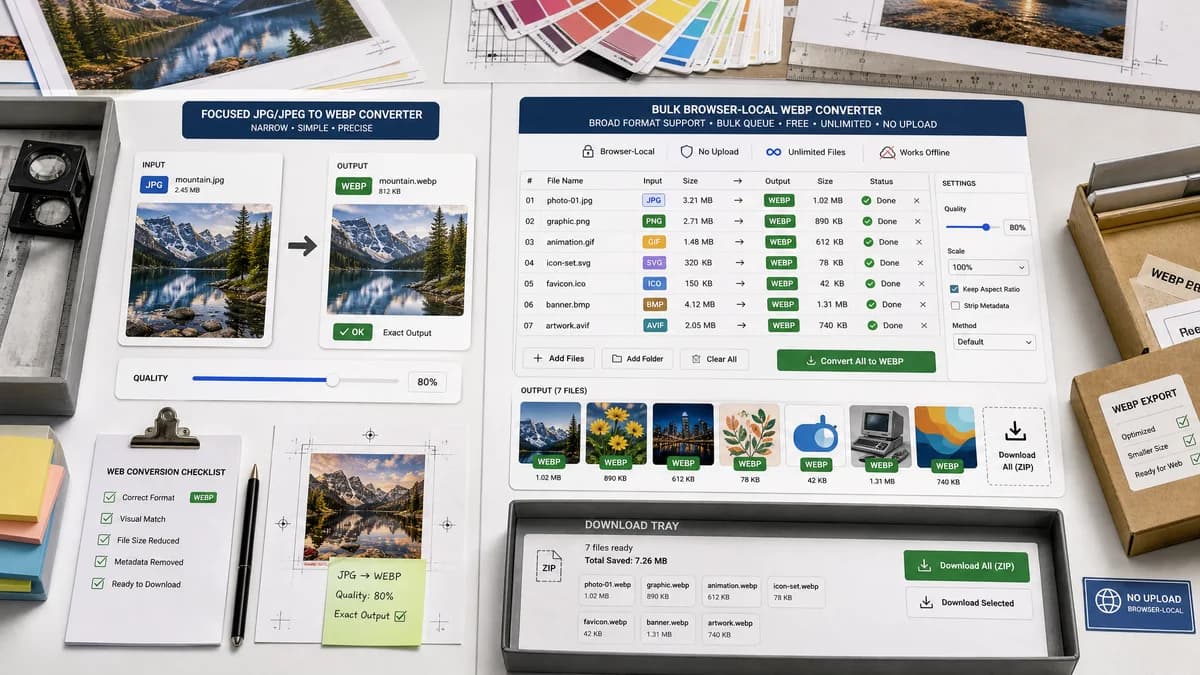Toggle the Visual Match checklist box
Image resolution: width=1200 pixels, height=675 pixels.
pos(106,519)
